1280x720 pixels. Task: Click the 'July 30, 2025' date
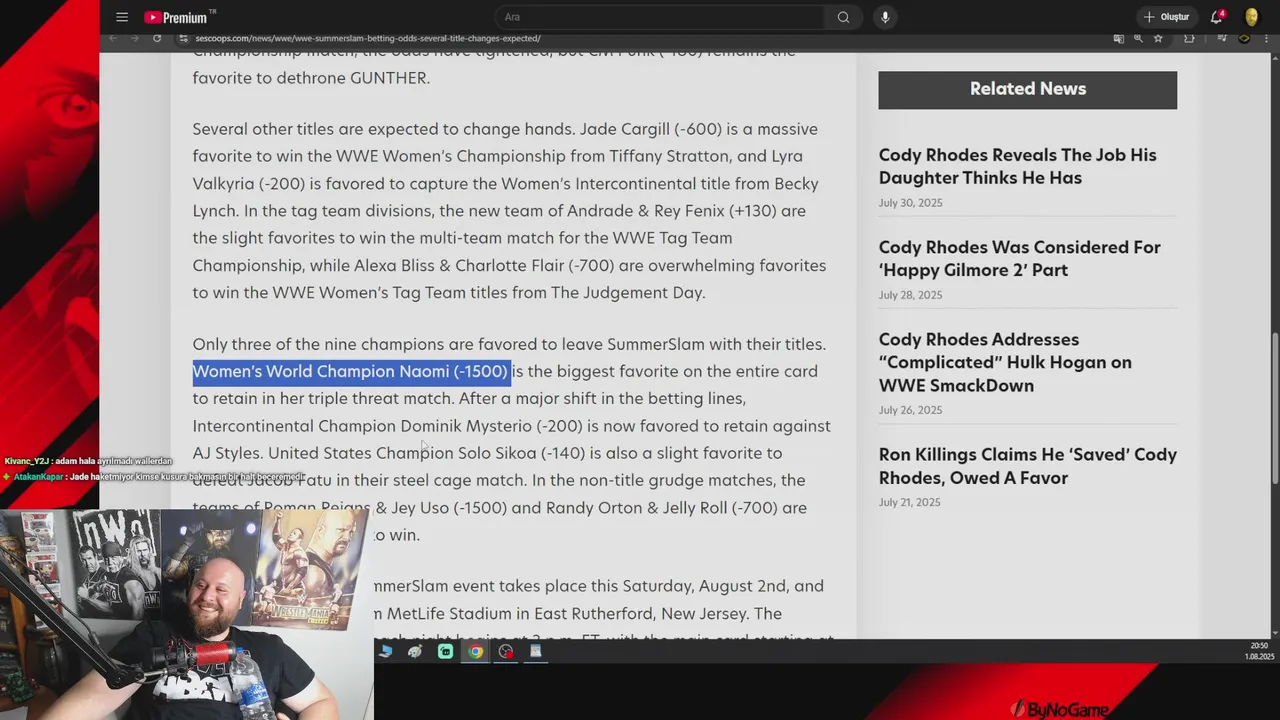[910, 203]
